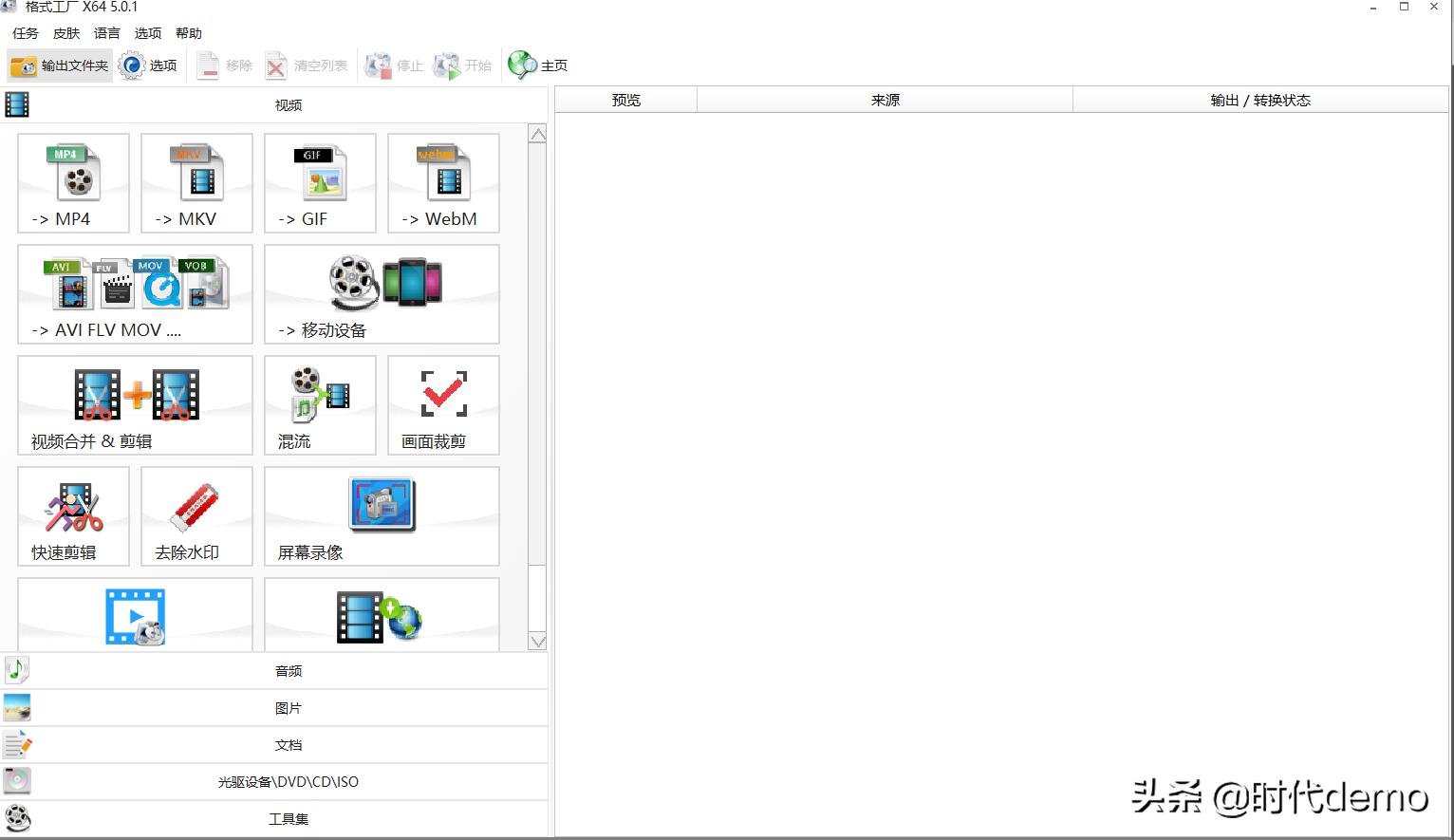1454x840 pixels.
Task: Open the 皮肤 skin menu
Action: point(66,33)
